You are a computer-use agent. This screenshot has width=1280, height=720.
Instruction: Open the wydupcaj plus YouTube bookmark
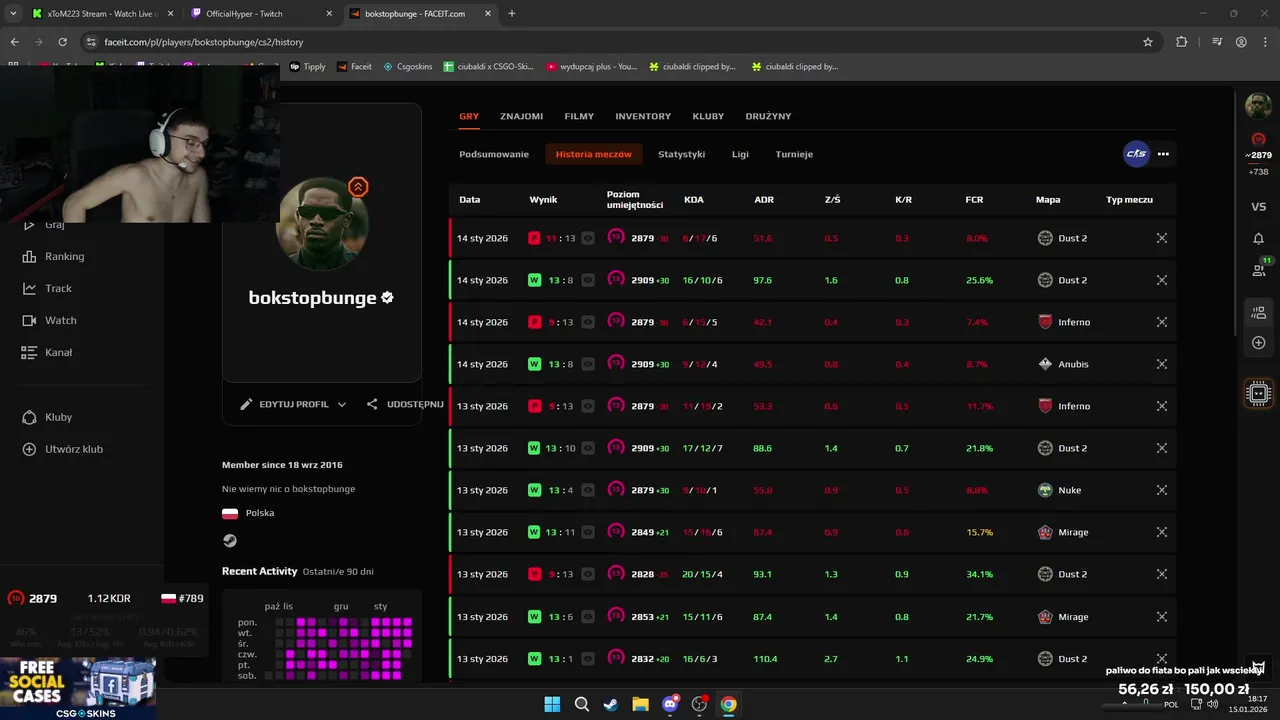coord(592,67)
